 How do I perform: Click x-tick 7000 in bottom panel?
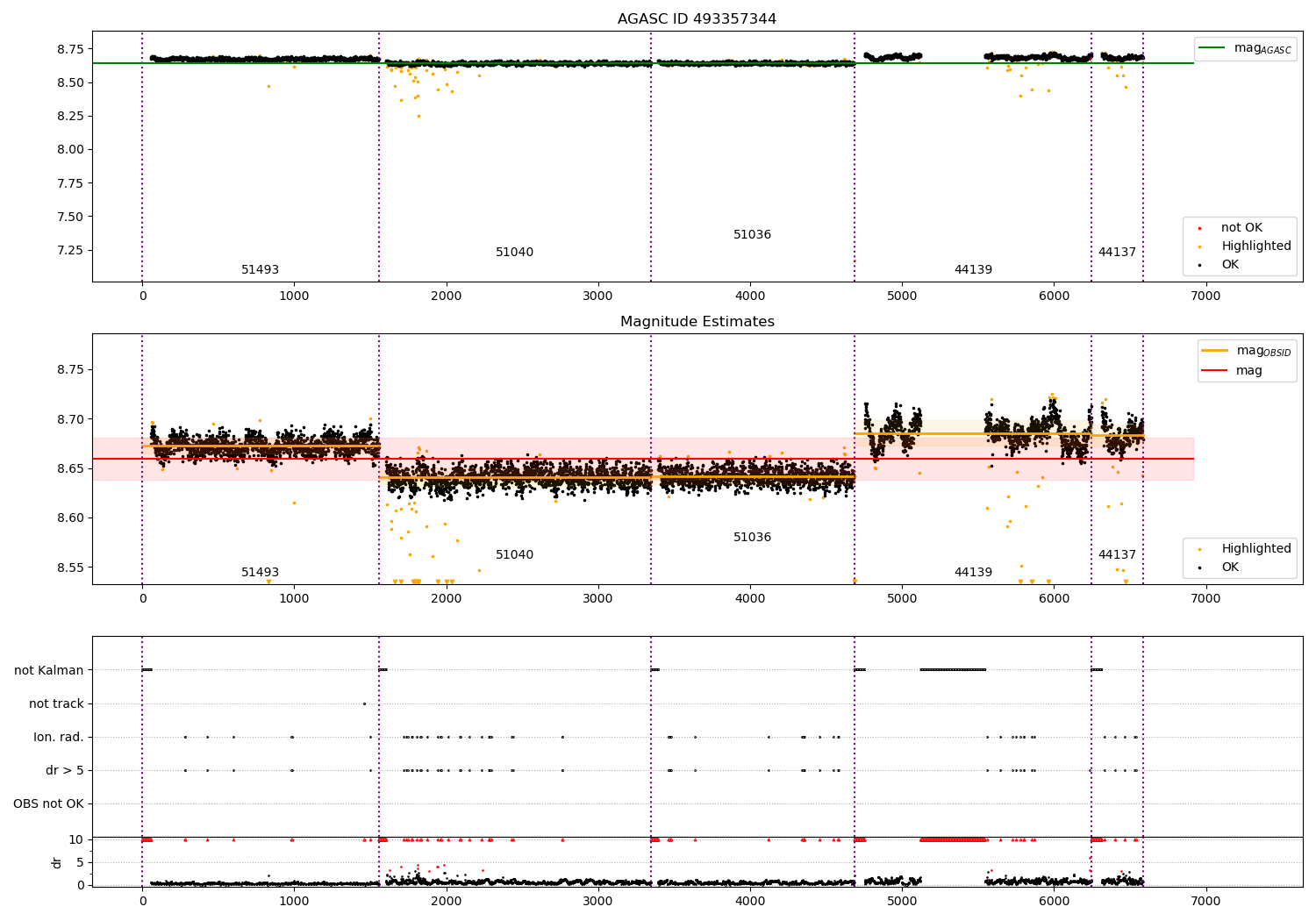tap(1205, 902)
